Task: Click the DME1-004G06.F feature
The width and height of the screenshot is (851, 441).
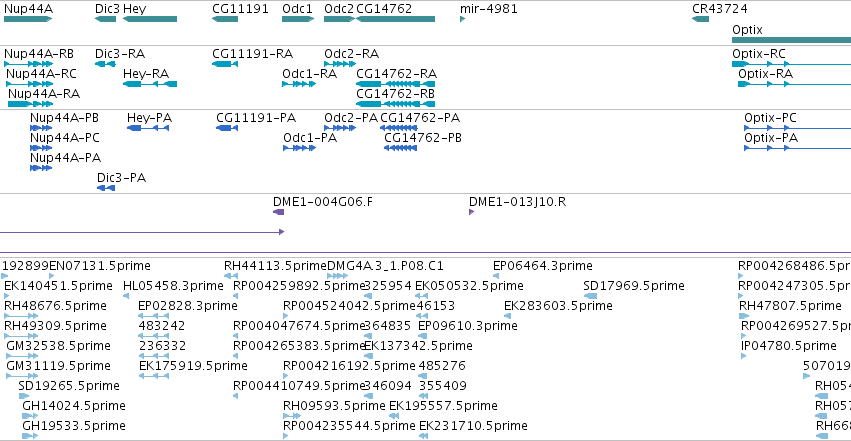Action: click(322, 202)
